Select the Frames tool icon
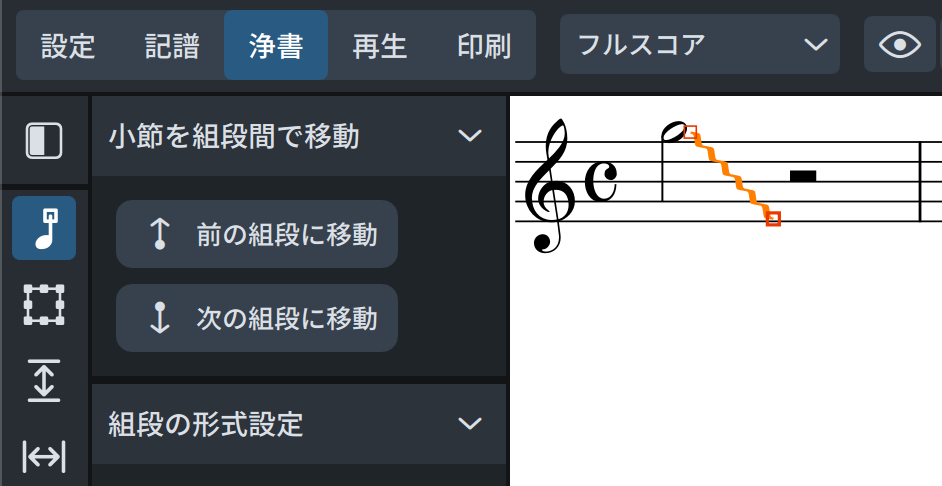This screenshot has width=942, height=486. (43, 304)
